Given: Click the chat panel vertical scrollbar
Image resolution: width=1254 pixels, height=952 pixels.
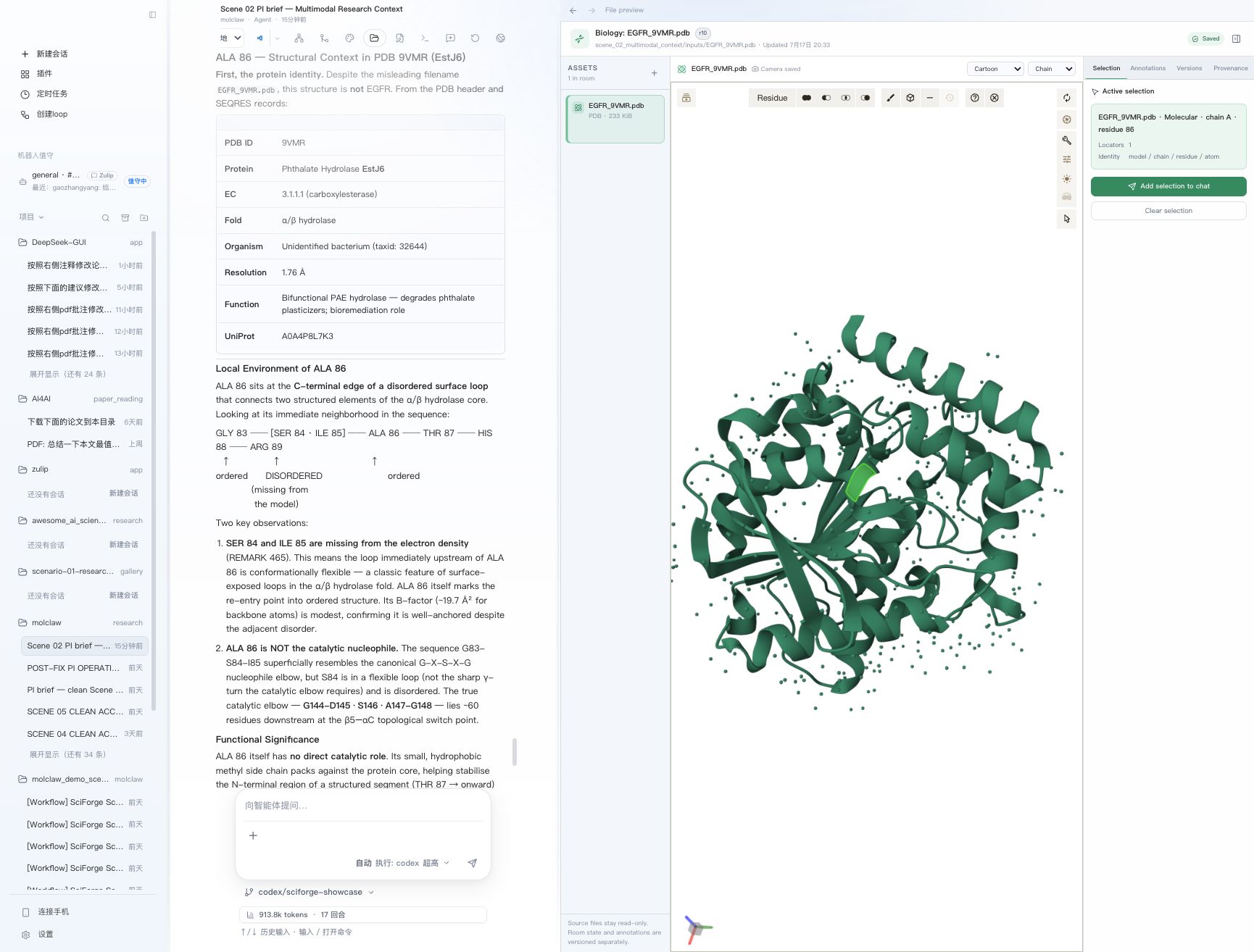Looking at the screenshot, I should 515,752.
